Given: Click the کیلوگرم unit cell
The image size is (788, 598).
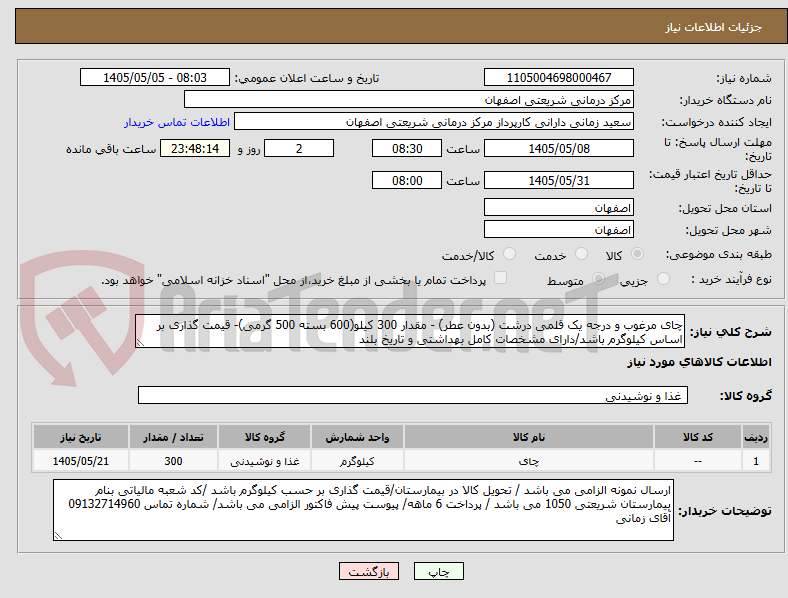Looking at the screenshot, I should coord(357,461).
